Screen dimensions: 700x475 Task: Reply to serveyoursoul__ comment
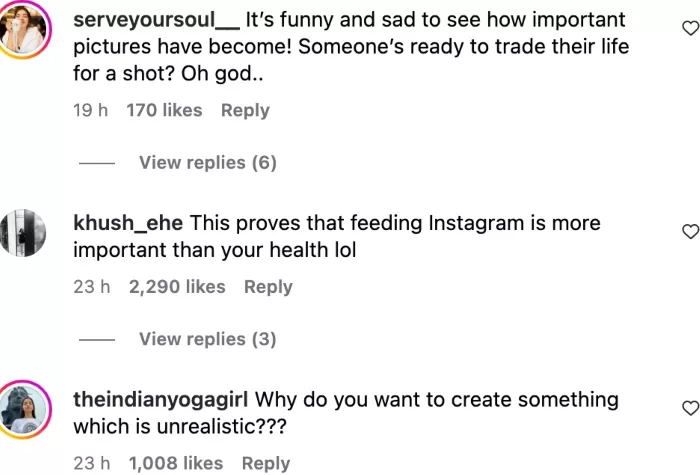coord(245,110)
